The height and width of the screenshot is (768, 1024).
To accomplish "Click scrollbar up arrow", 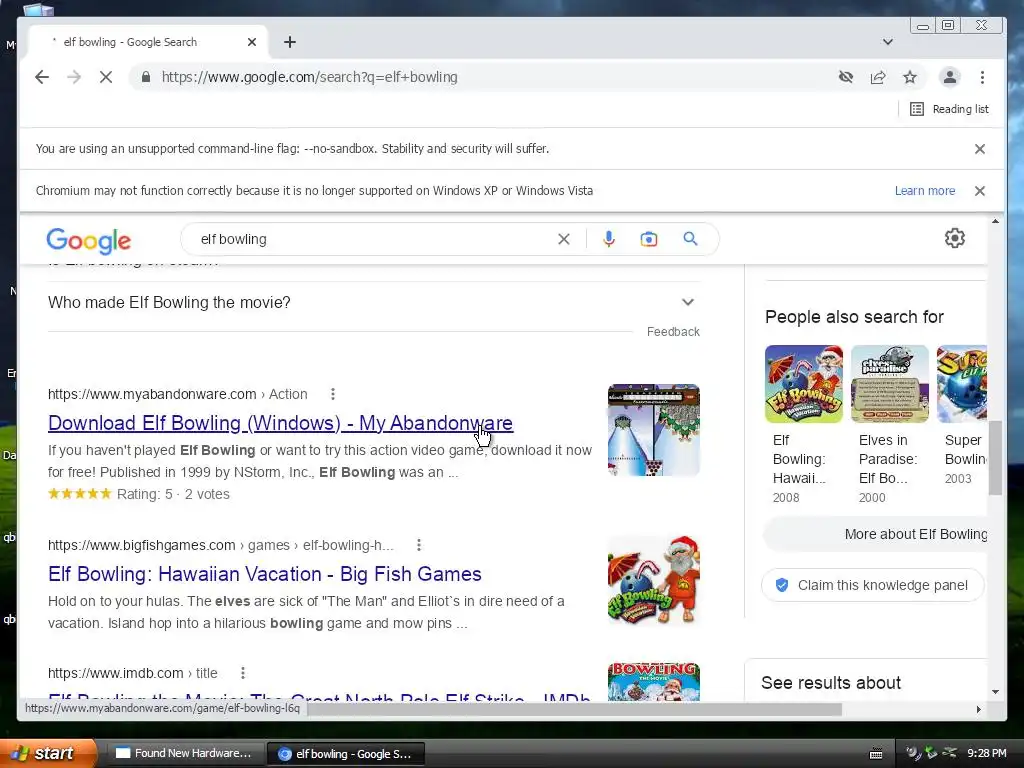I will (995, 222).
